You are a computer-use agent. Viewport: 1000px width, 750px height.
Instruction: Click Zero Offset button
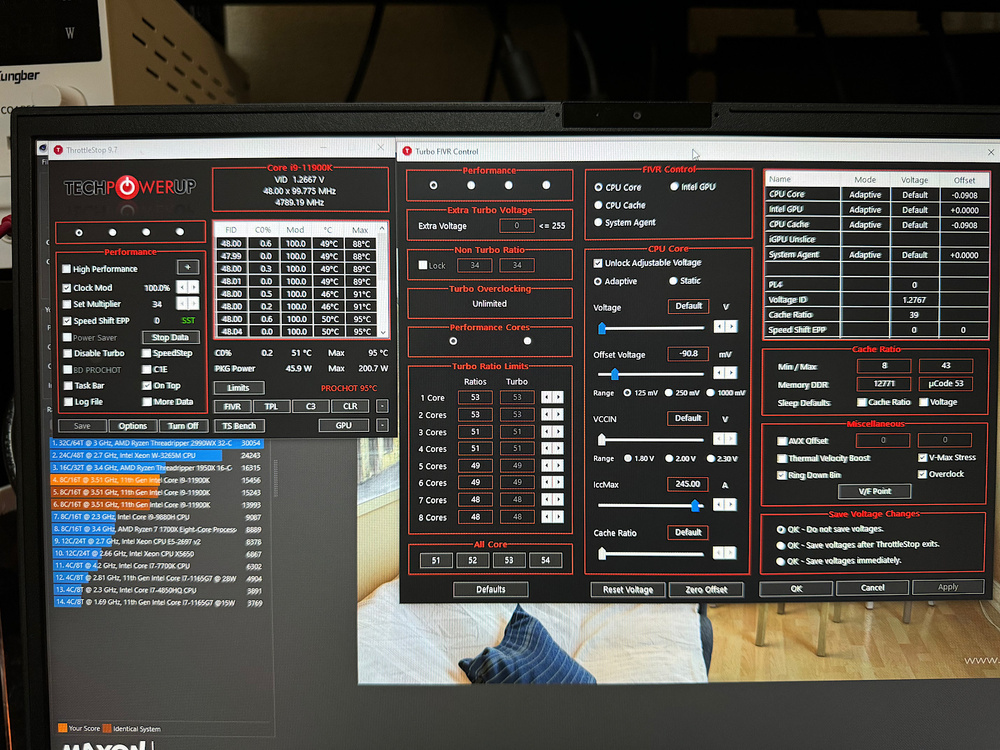[x=706, y=589]
